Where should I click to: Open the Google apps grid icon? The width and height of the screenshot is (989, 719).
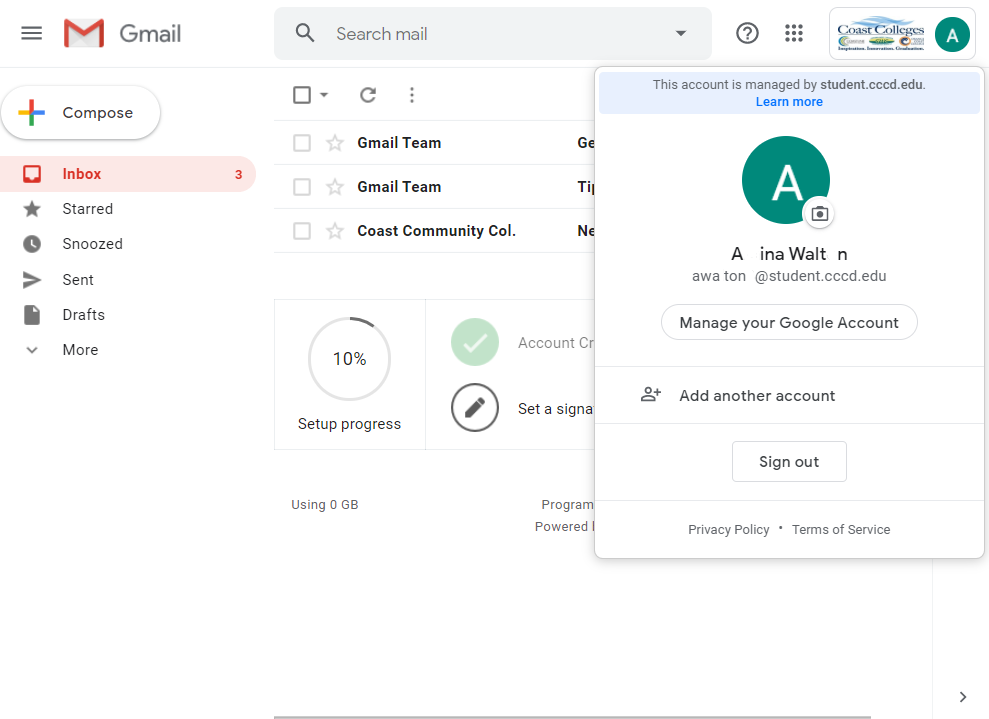(794, 33)
